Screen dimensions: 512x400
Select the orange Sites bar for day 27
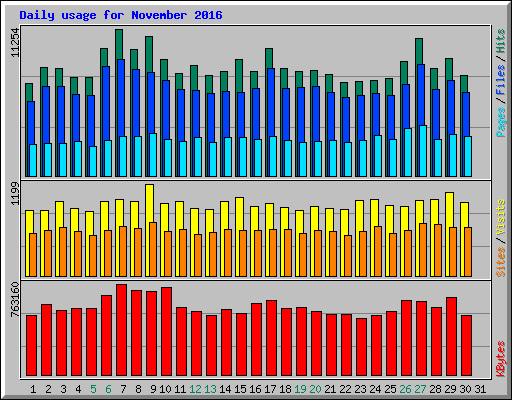pos(423,250)
